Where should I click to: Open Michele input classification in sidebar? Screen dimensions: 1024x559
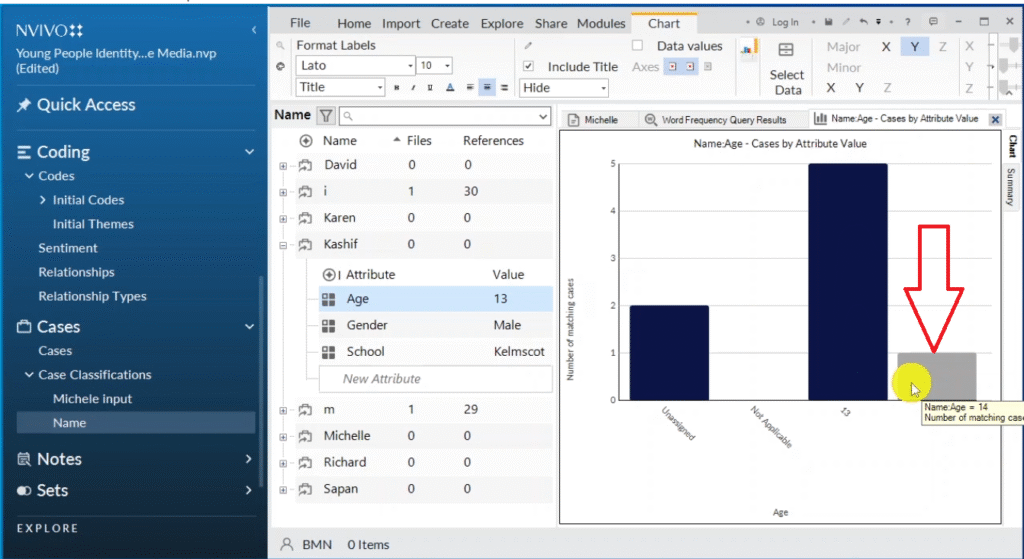point(92,399)
